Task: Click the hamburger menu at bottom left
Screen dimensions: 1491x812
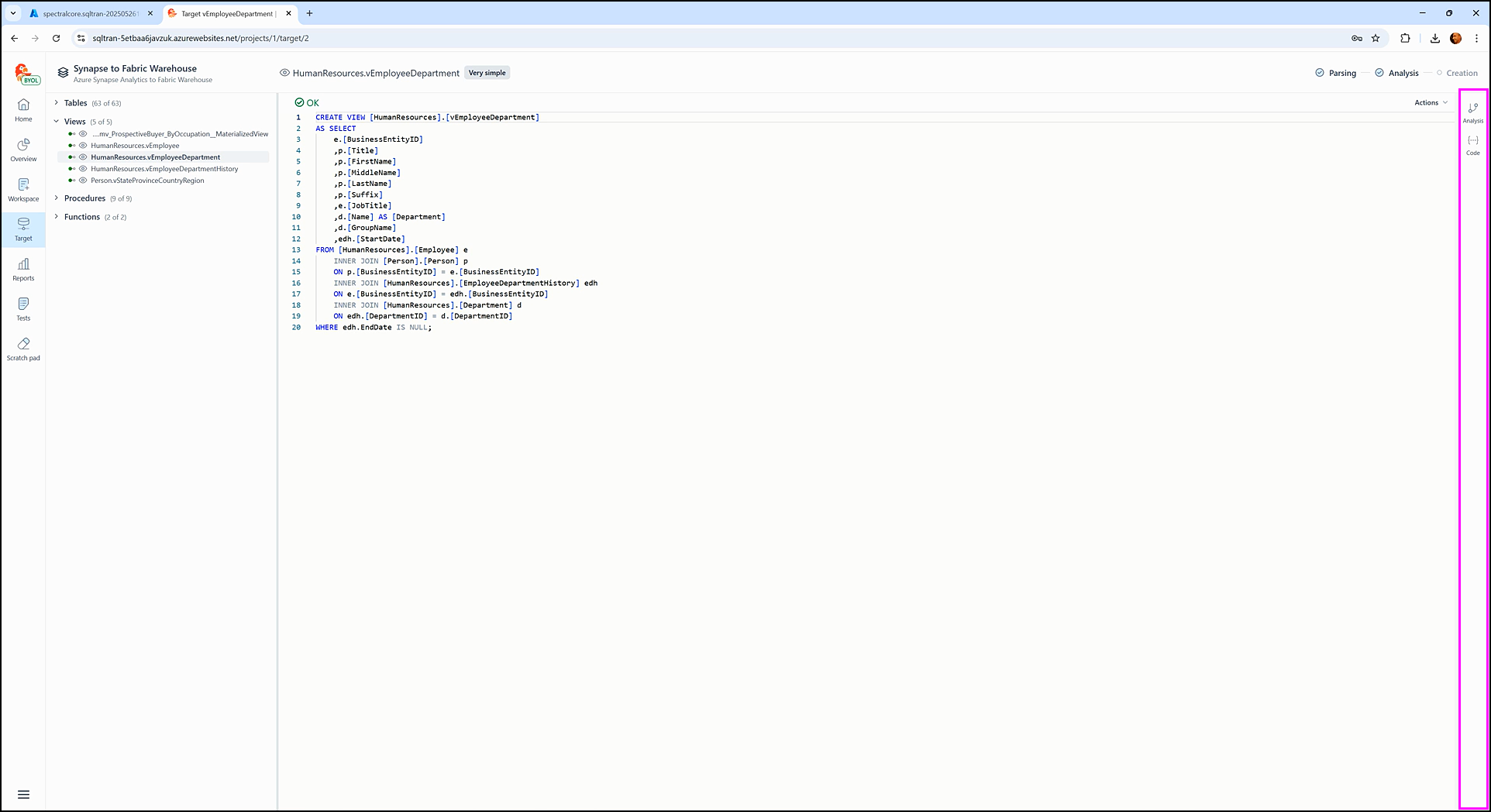Action: click(23, 794)
